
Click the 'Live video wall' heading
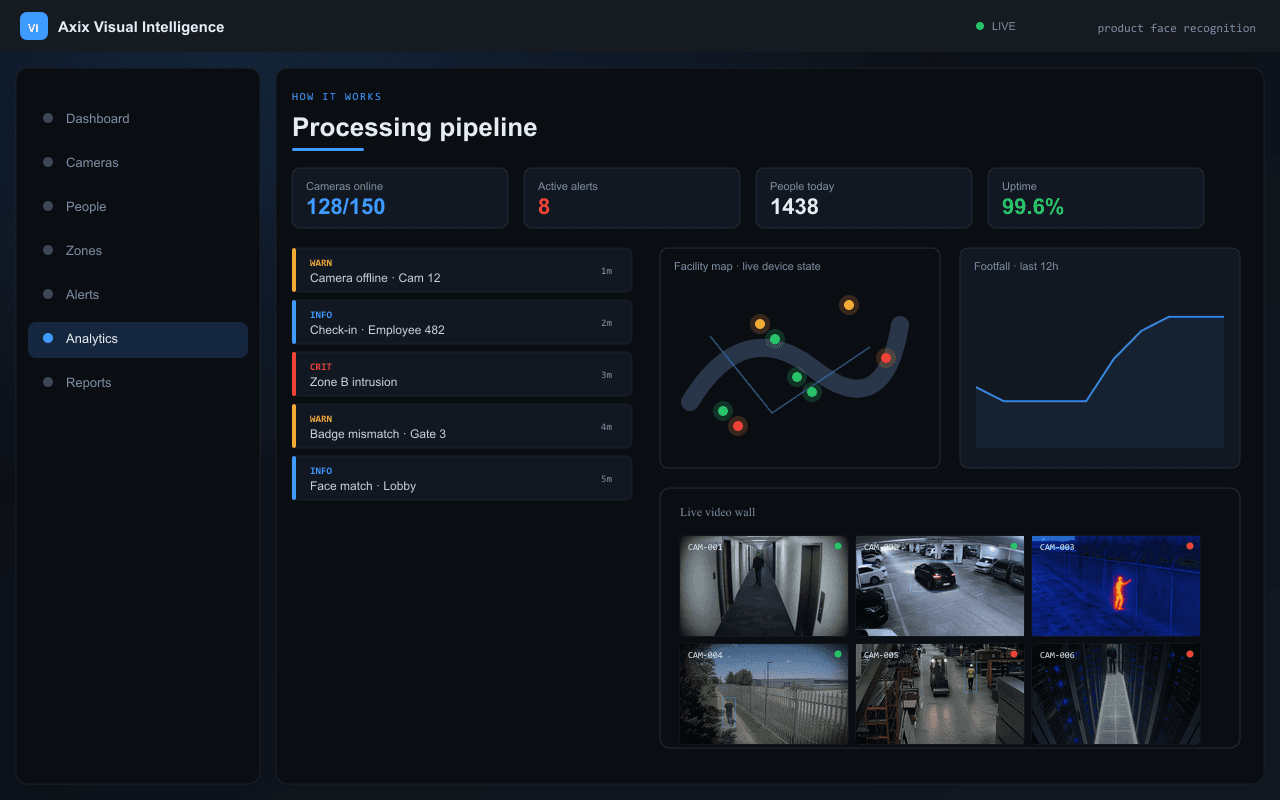[x=718, y=512]
